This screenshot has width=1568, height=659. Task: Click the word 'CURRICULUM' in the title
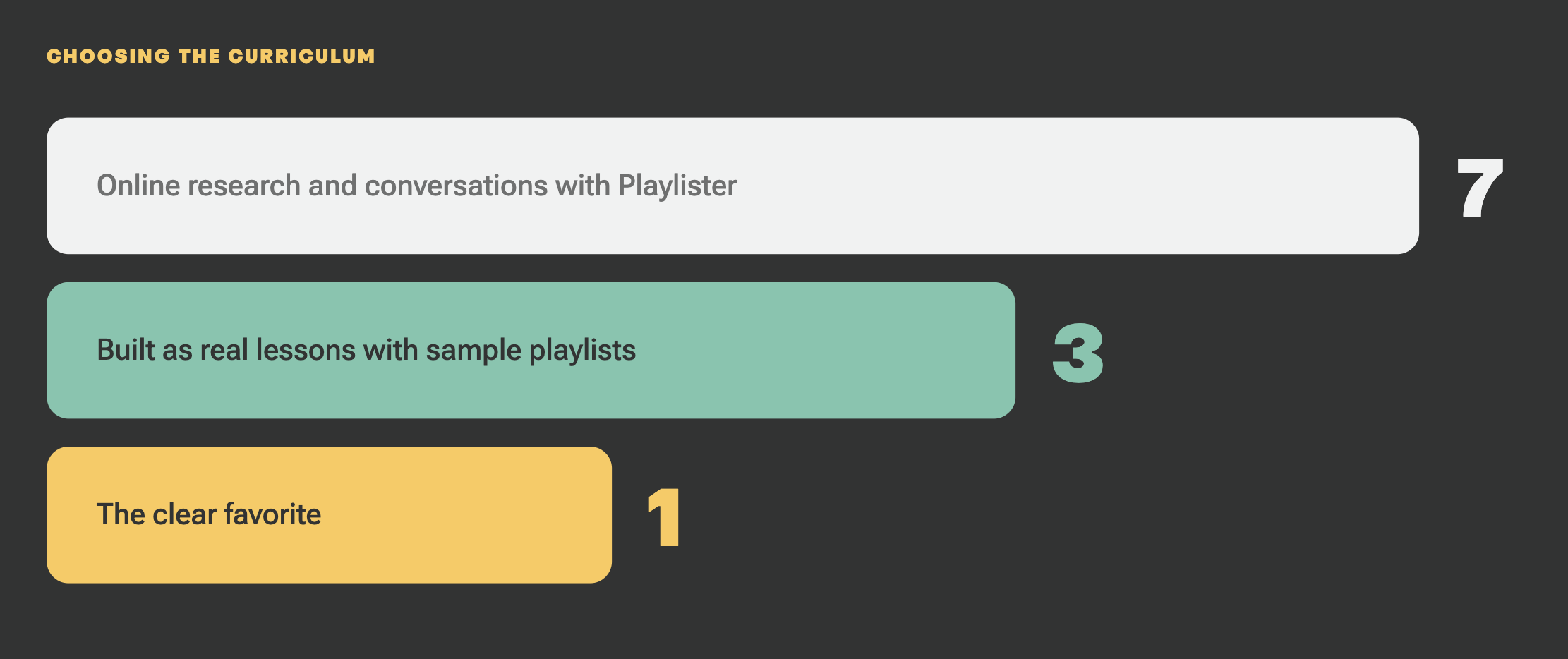coord(301,56)
